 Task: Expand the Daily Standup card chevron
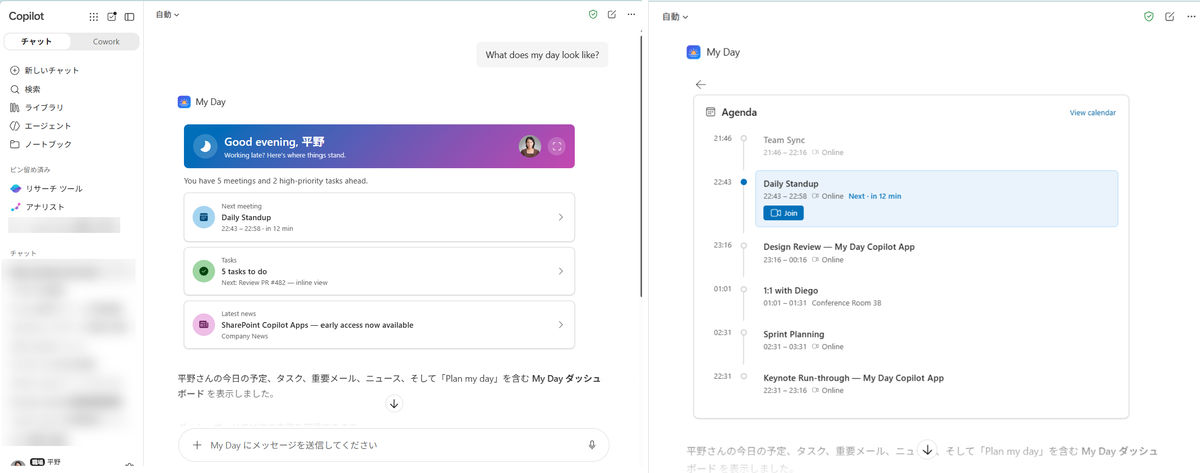pos(560,217)
